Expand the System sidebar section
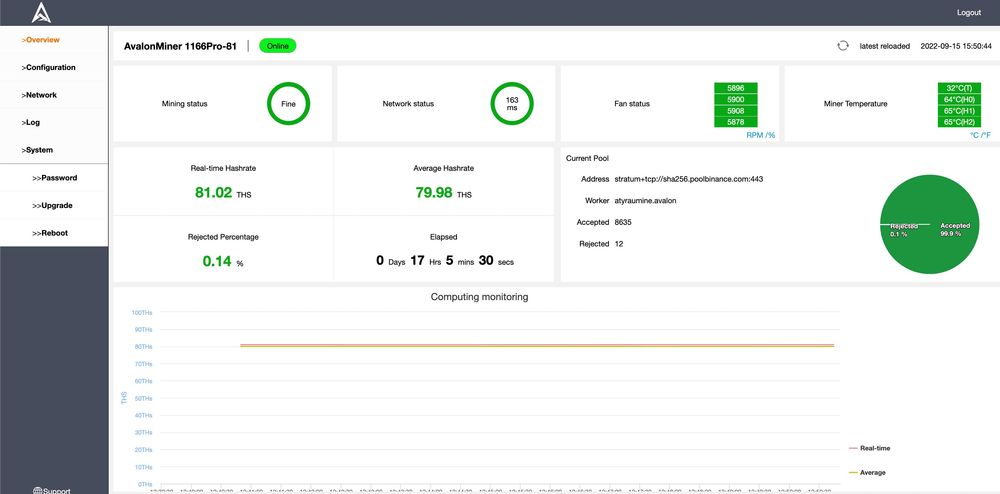 [38, 150]
